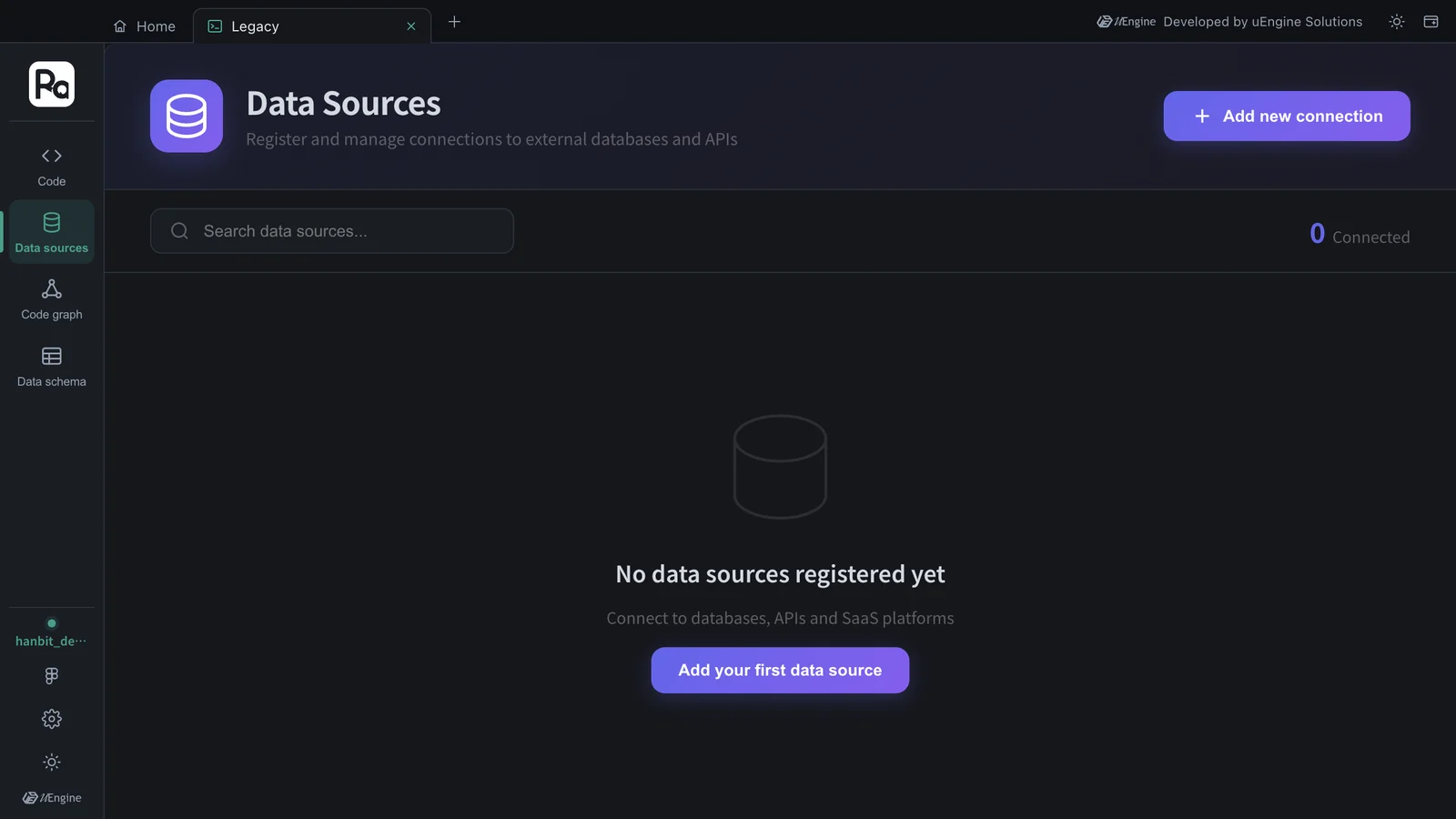Open the Figma-like icon in lower sidebar
Image resolution: width=1456 pixels, height=819 pixels.
pyautogui.click(x=52, y=675)
